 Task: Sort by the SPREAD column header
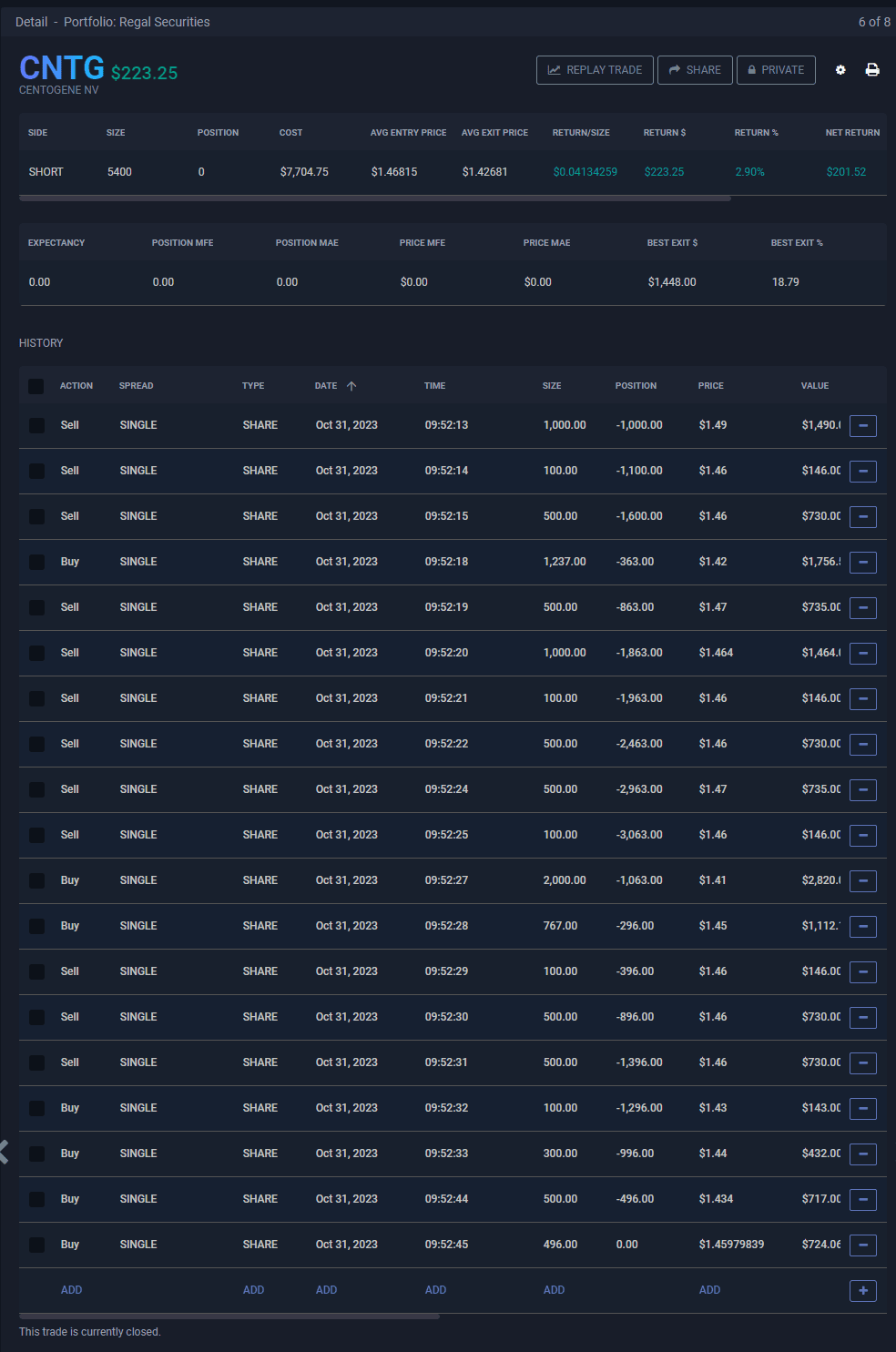pyautogui.click(x=136, y=386)
